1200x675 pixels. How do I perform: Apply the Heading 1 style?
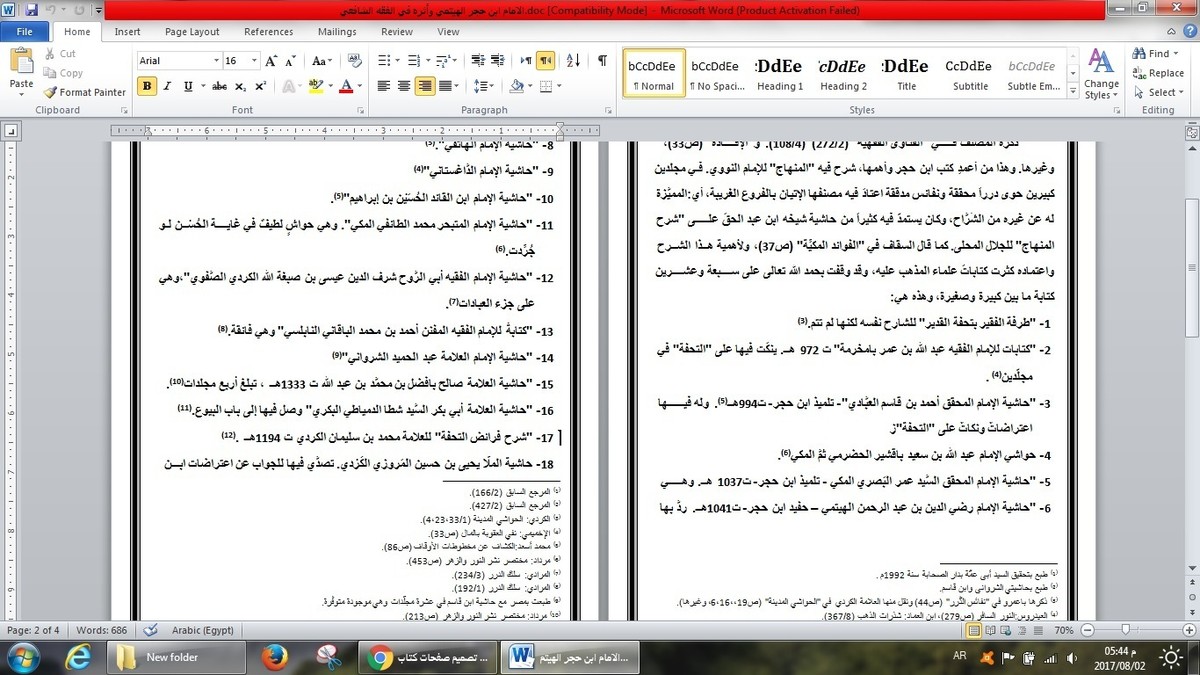click(x=779, y=73)
